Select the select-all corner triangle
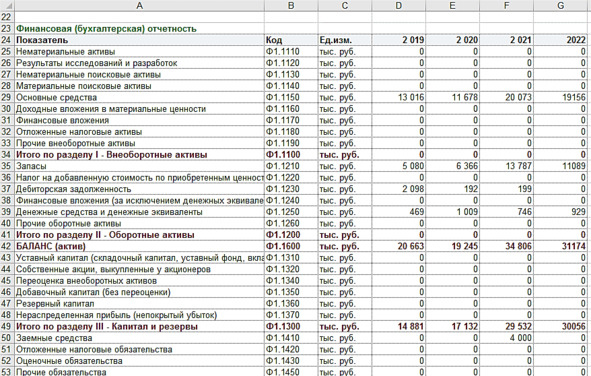 pos(7,5)
